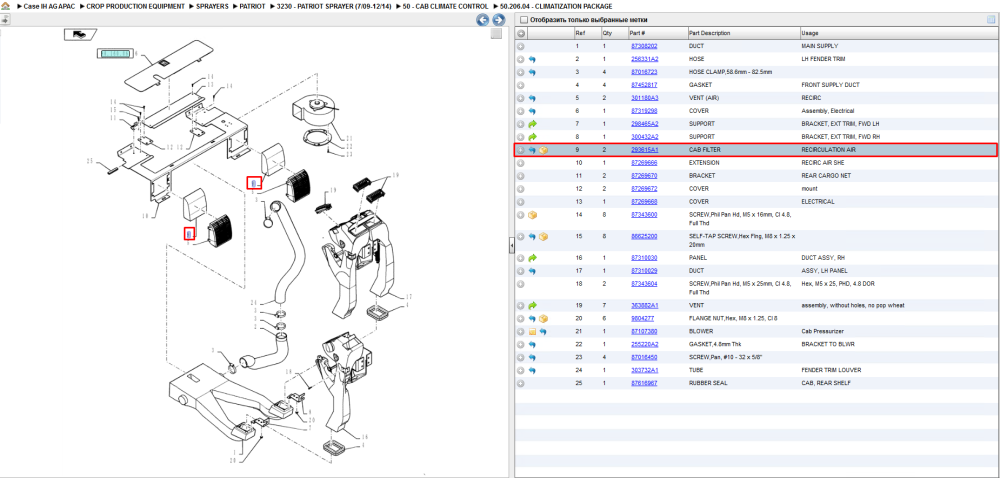
Task: Click green arrow icon in ref 19 VENT row
Action: point(533,305)
